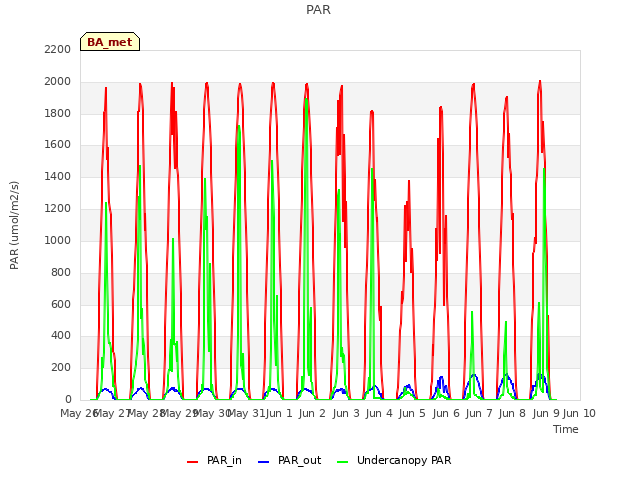The height and width of the screenshot is (480, 640).
Task: Toggle PAR_in series via legend label
Action: pyautogui.click(x=224, y=460)
